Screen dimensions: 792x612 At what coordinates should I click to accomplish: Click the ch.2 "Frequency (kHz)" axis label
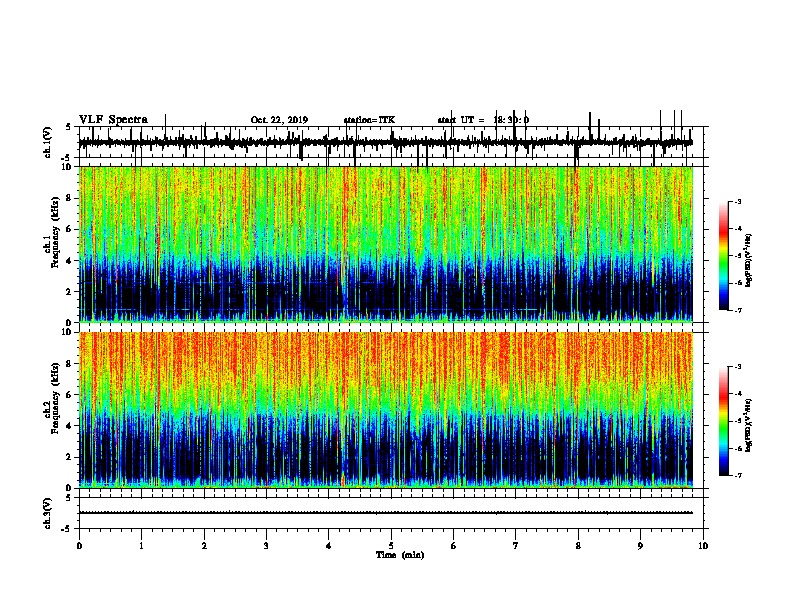coord(55,398)
